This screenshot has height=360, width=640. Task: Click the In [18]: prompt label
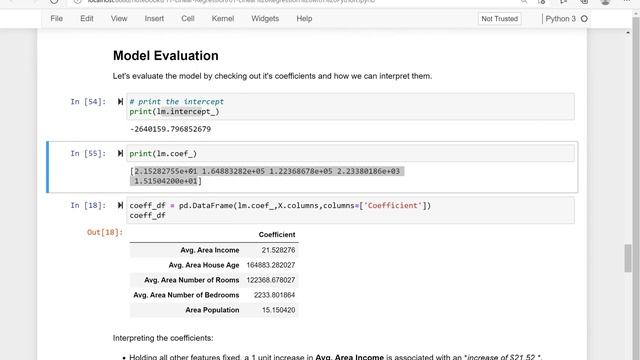point(88,205)
